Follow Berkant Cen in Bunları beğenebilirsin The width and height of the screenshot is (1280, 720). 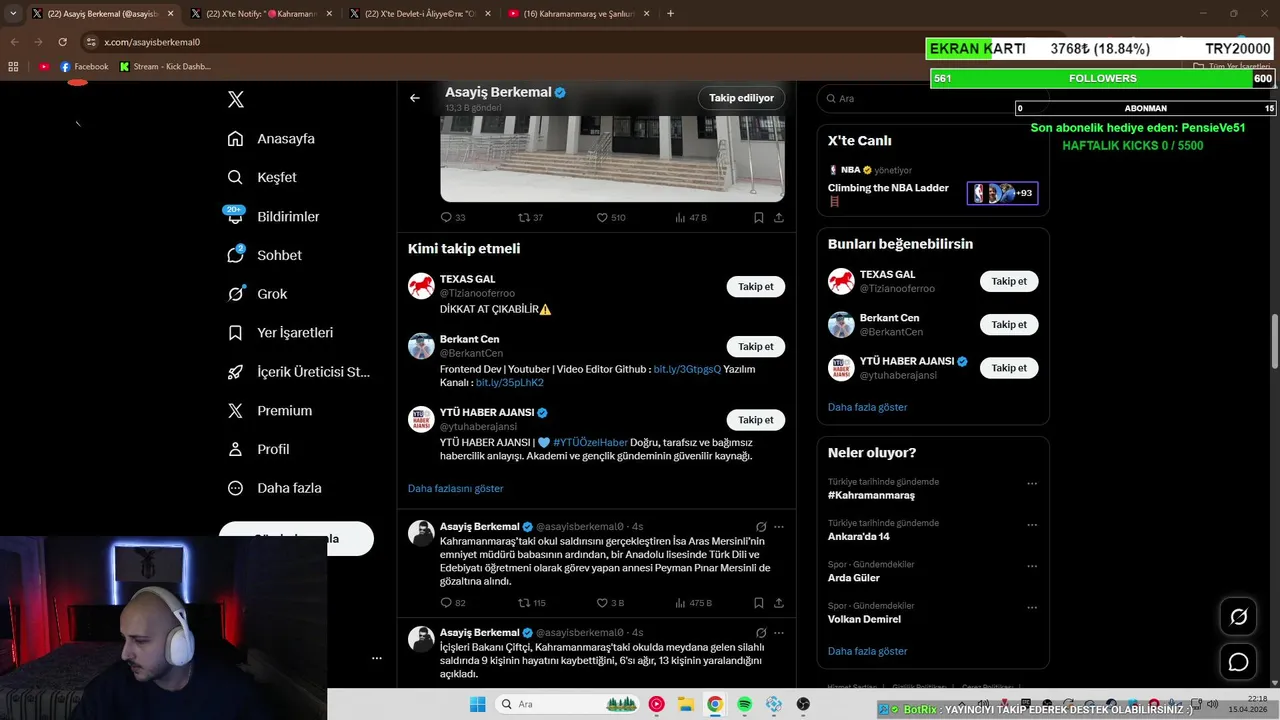tap(1009, 325)
